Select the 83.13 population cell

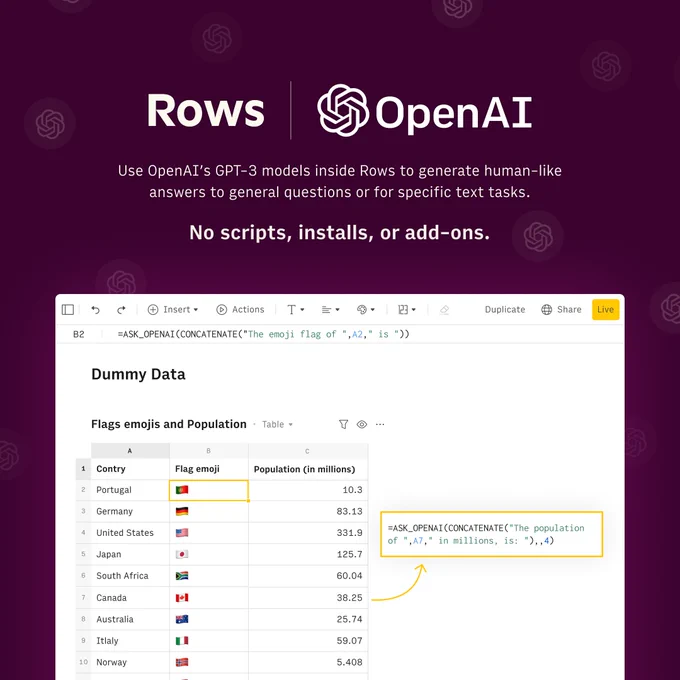308,511
